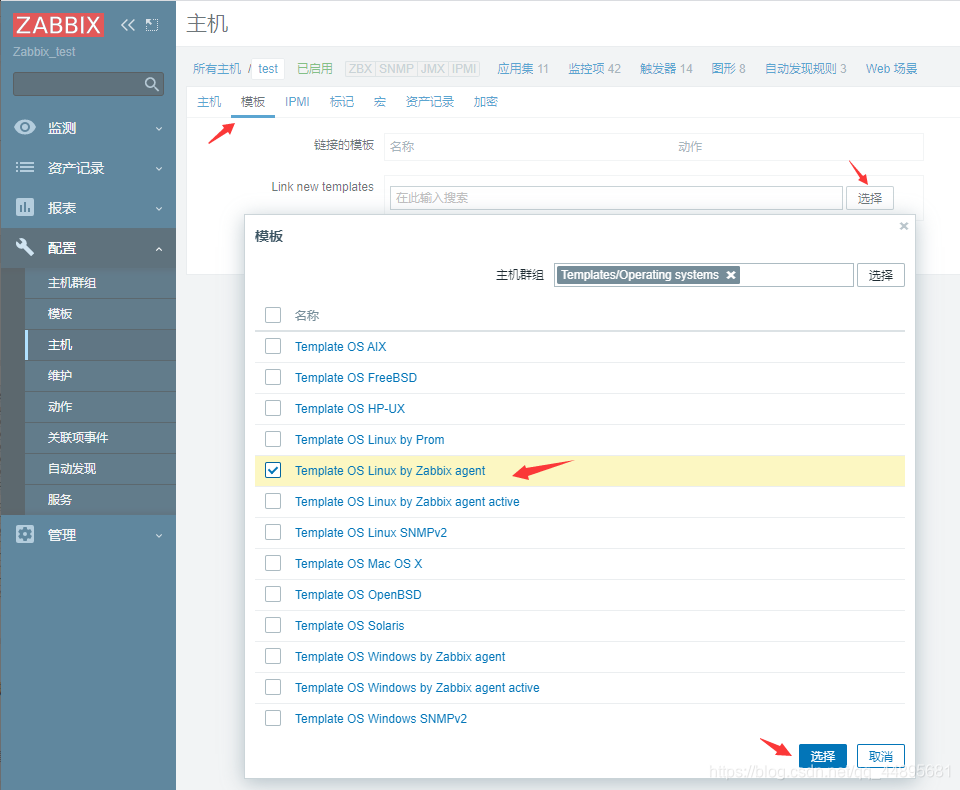The image size is (960, 790).
Task: Click 取消 to cancel dialog
Action: point(880,756)
